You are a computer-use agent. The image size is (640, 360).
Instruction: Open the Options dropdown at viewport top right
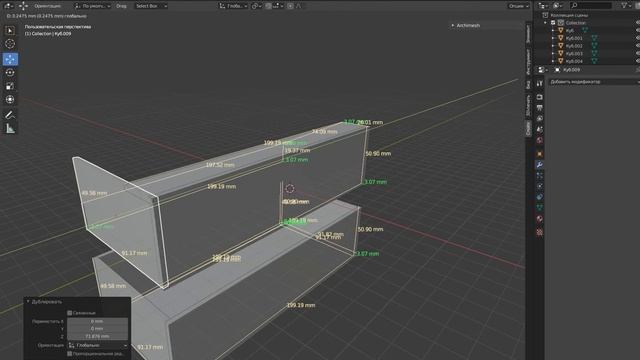click(518, 6)
